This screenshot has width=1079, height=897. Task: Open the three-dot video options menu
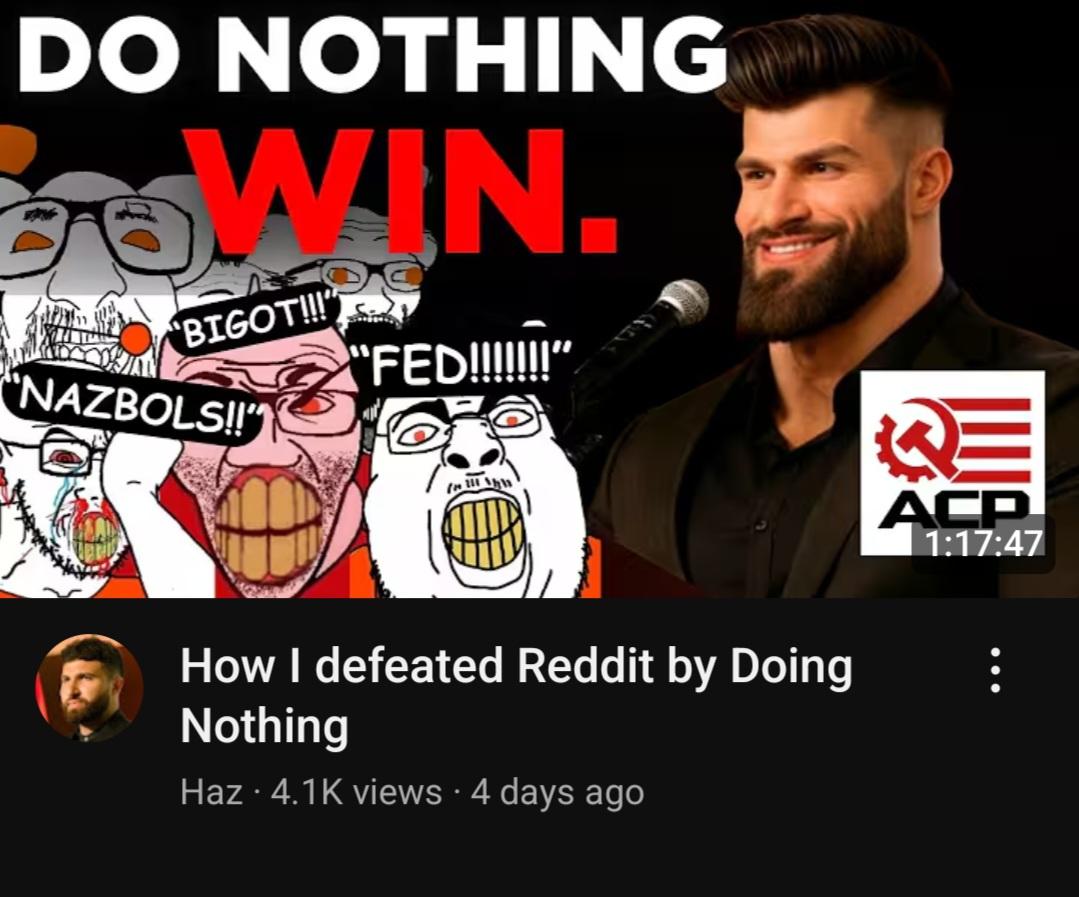click(994, 669)
